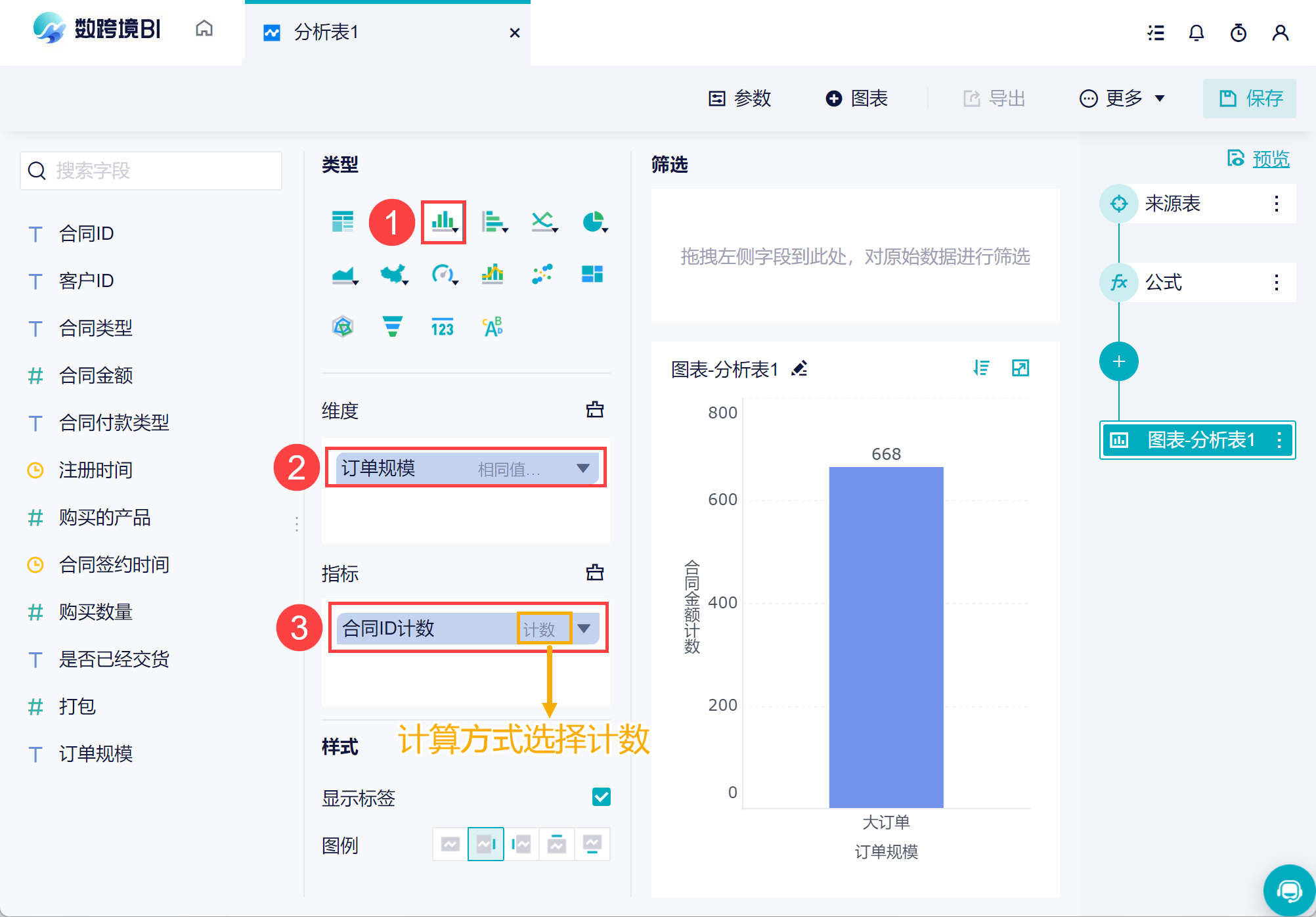This screenshot has width=1316, height=917.
Task: Select the column chart type icon
Action: pyautogui.click(x=444, y=222)
